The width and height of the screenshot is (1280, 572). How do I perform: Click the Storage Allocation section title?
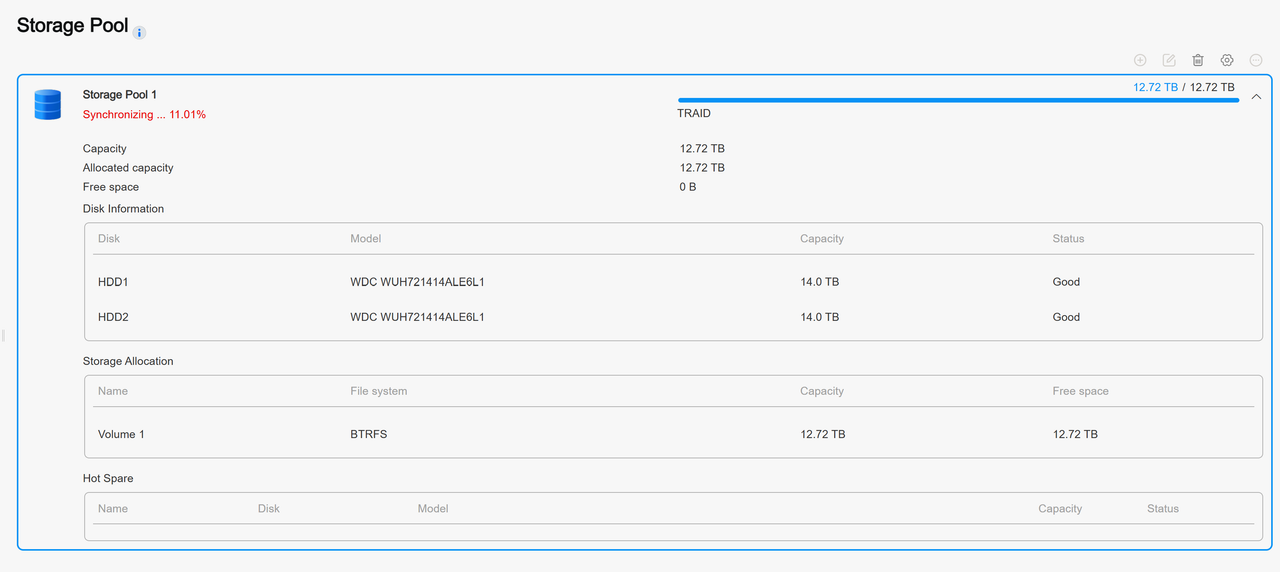(x=128, y=361)
